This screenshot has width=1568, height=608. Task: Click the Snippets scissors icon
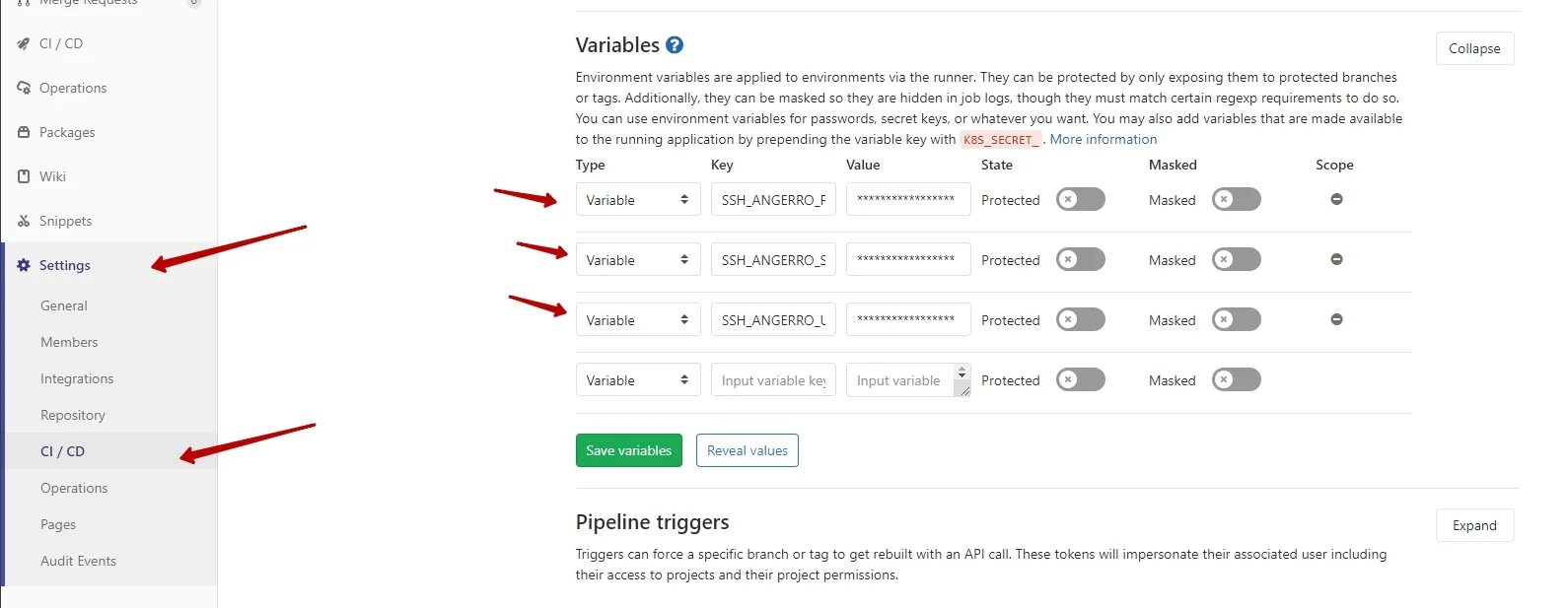click(x=24, y=221)
